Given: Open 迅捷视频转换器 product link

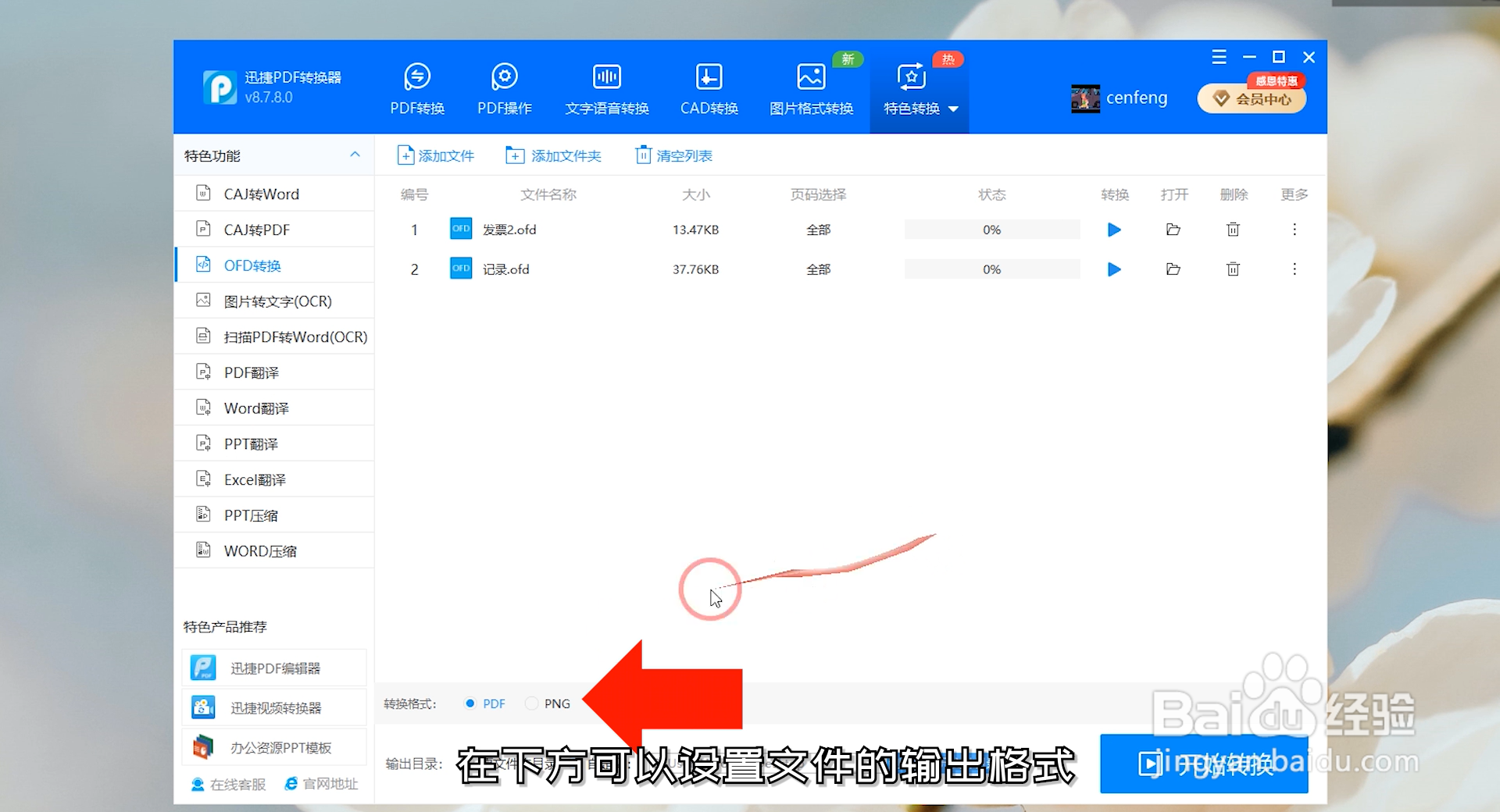Looking at the screenshot, I should (274, 708).
